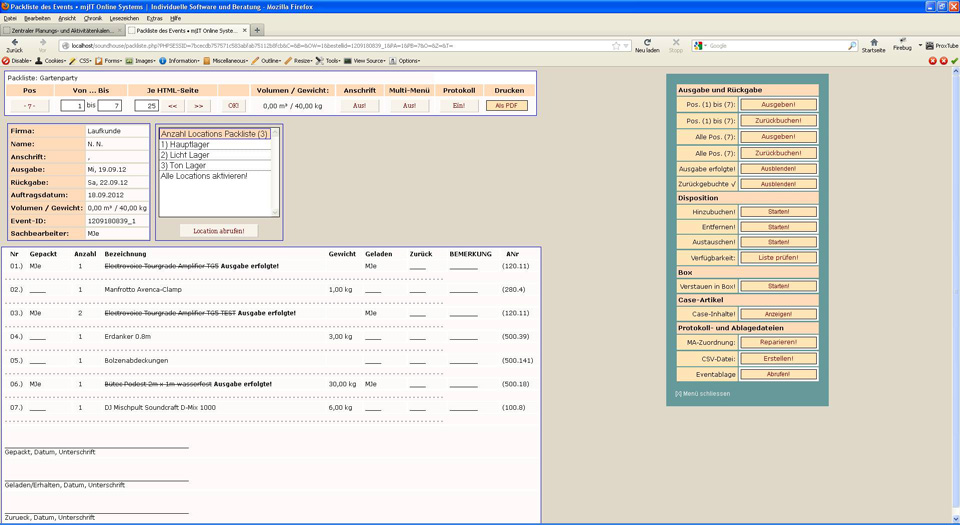Image resolution: width=960 pixels, height=525 pixels.
Task: Click Liste prüfen! for Verfügbarkeit
Action: click(778, 258)
